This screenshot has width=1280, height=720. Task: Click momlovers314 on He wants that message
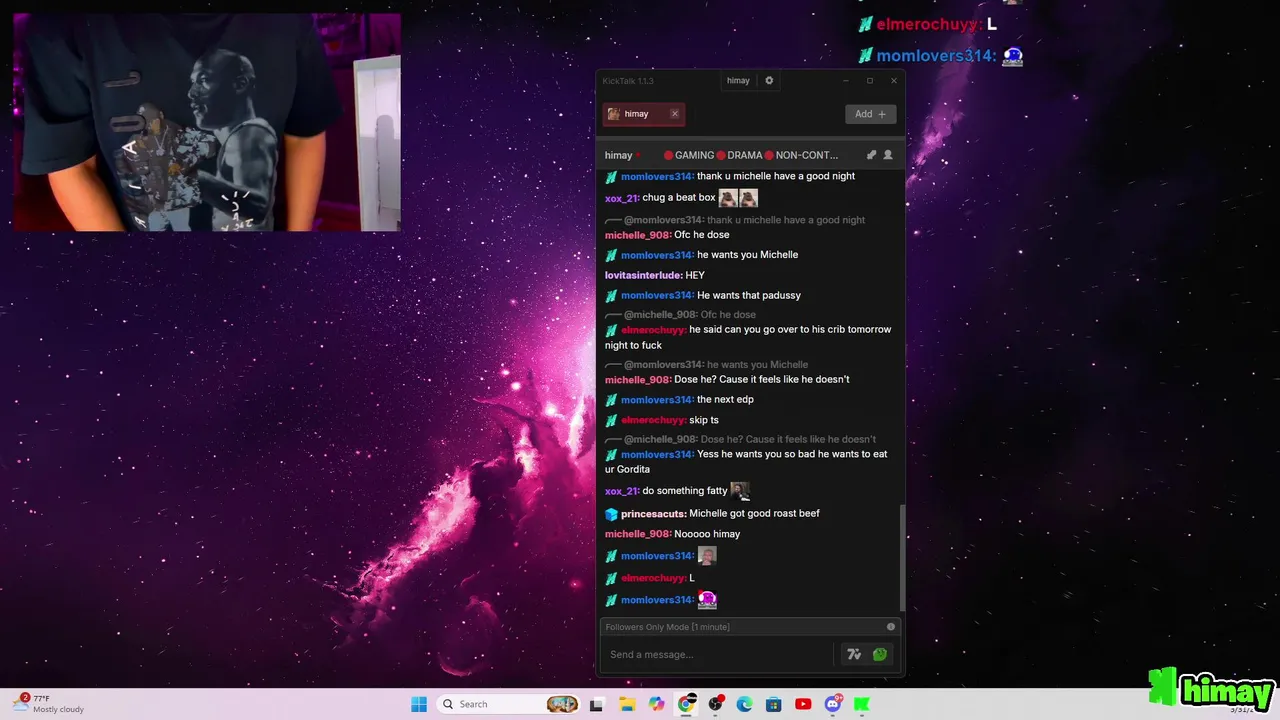(657, 295)
